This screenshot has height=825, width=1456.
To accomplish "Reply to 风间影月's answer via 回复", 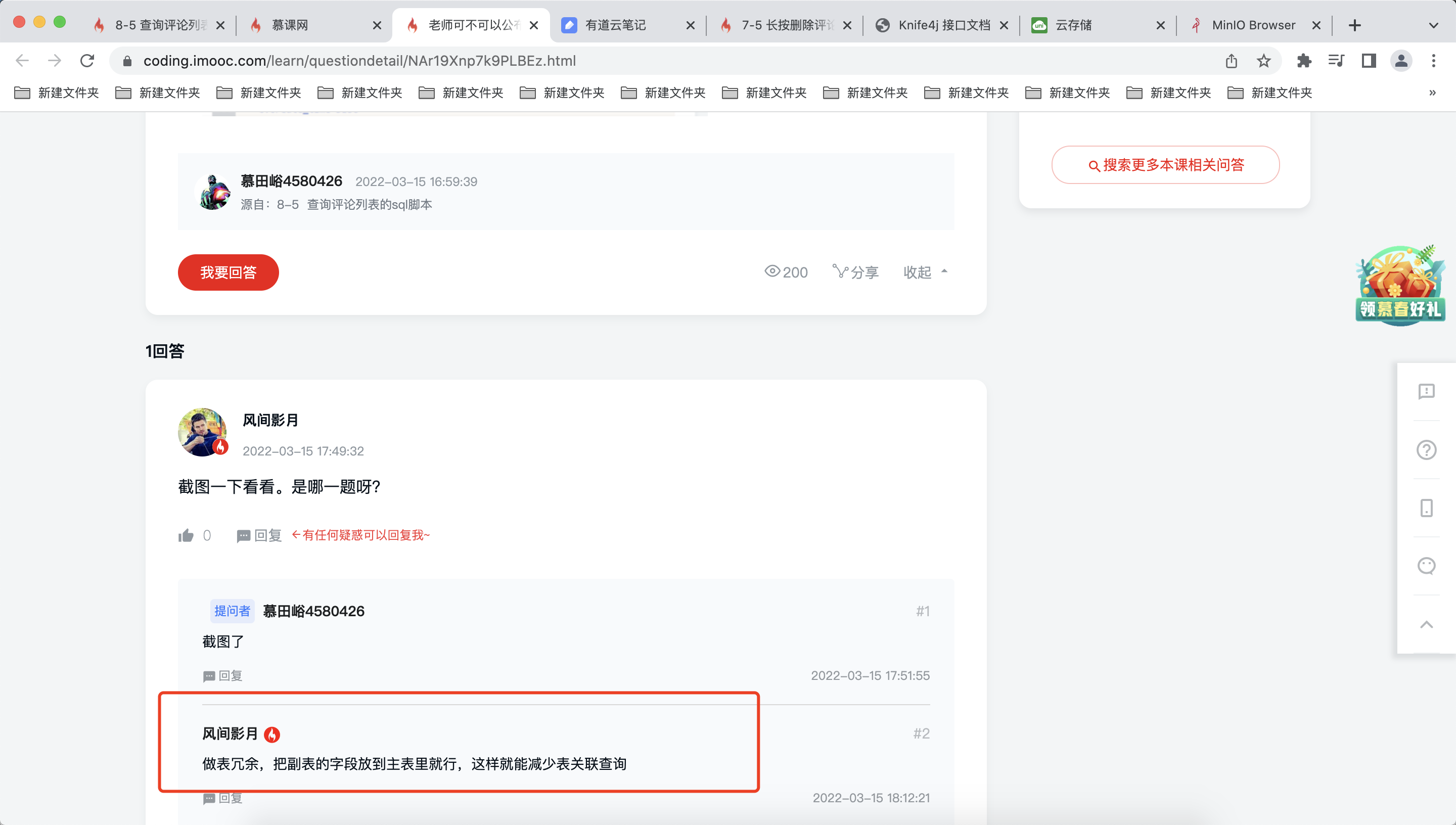I will point(259,535).
